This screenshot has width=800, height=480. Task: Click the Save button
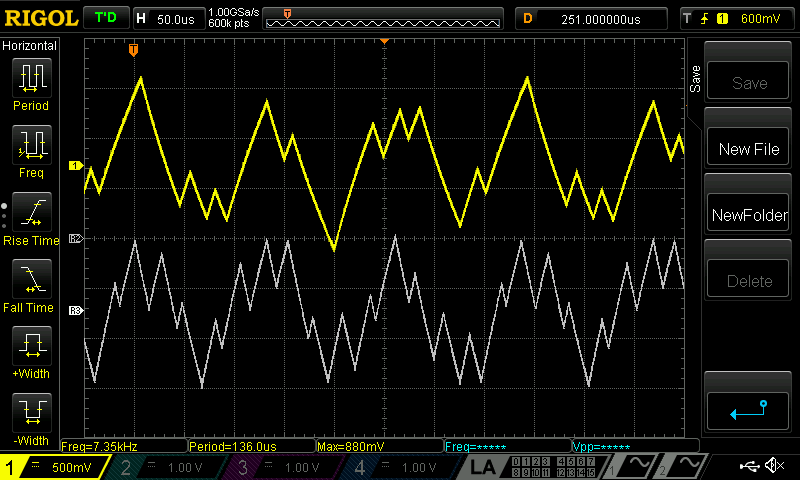point(748,81)
